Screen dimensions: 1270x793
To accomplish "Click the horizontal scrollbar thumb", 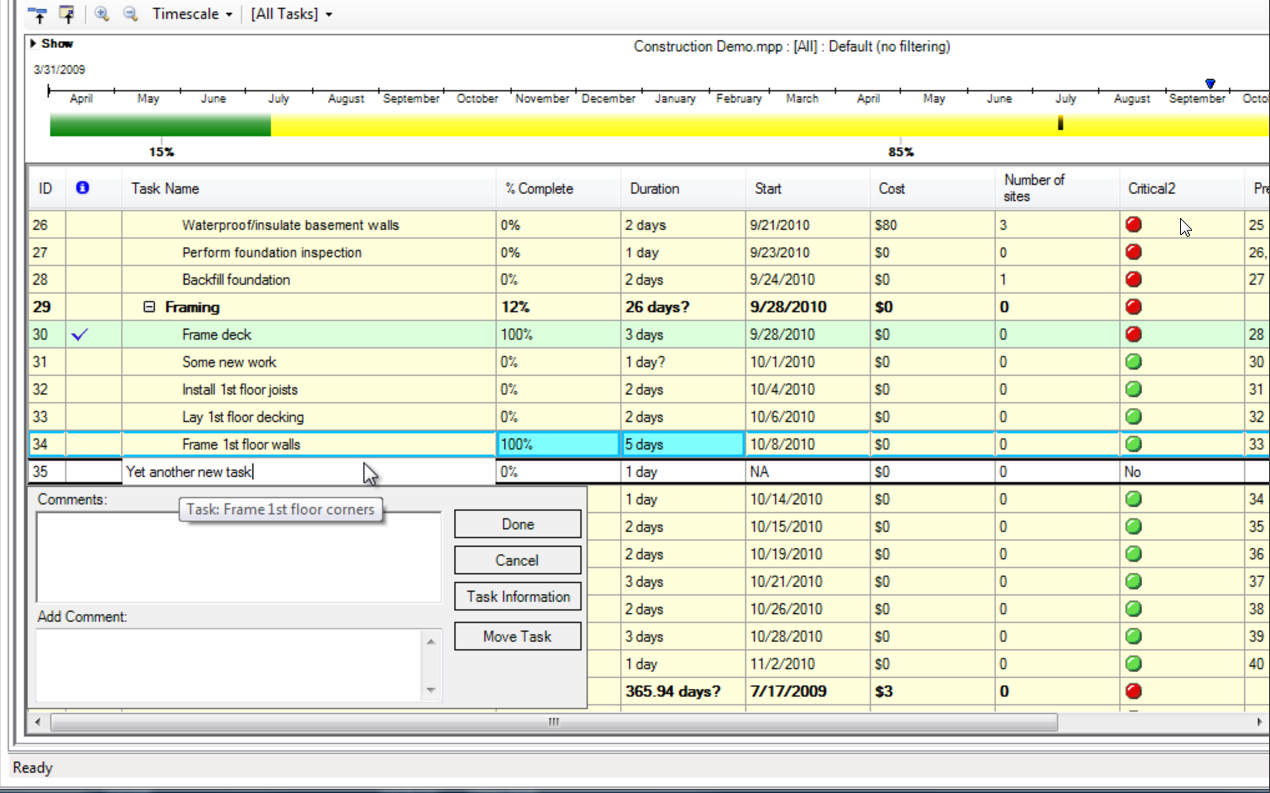I will tap(553, 722).
